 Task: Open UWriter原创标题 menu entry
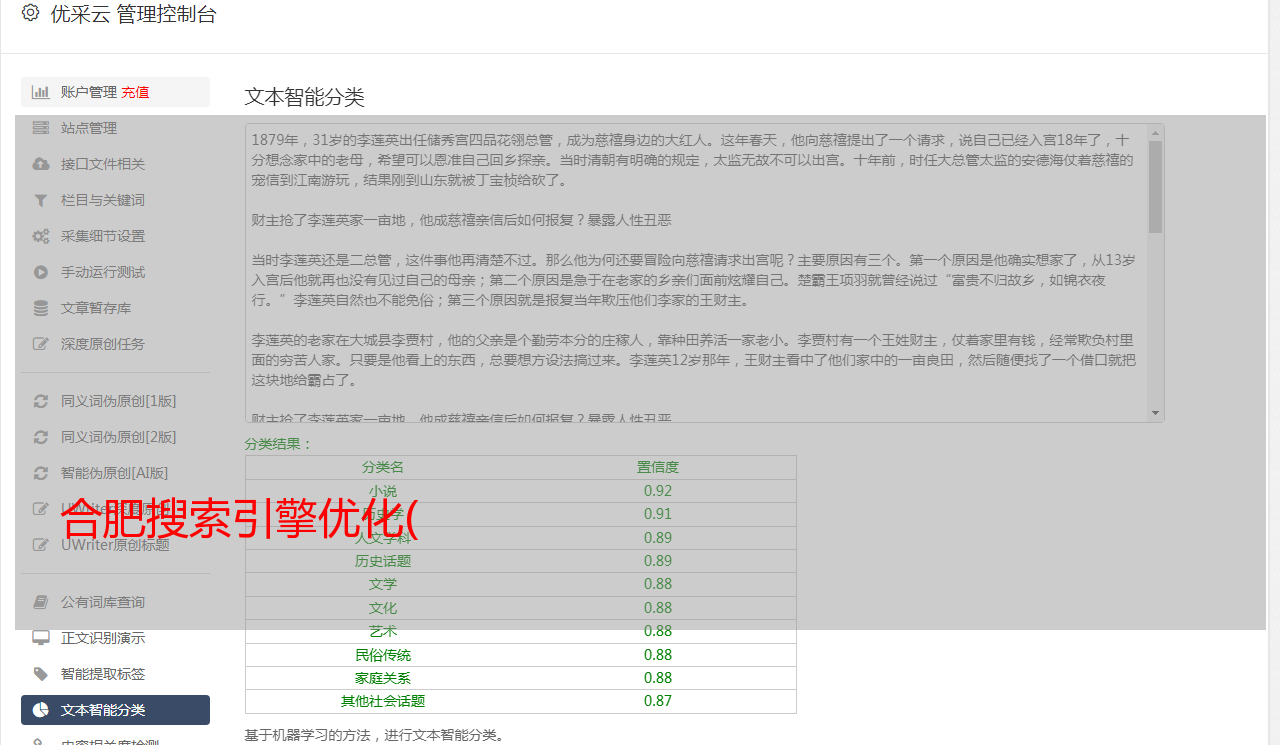(115, 545)
